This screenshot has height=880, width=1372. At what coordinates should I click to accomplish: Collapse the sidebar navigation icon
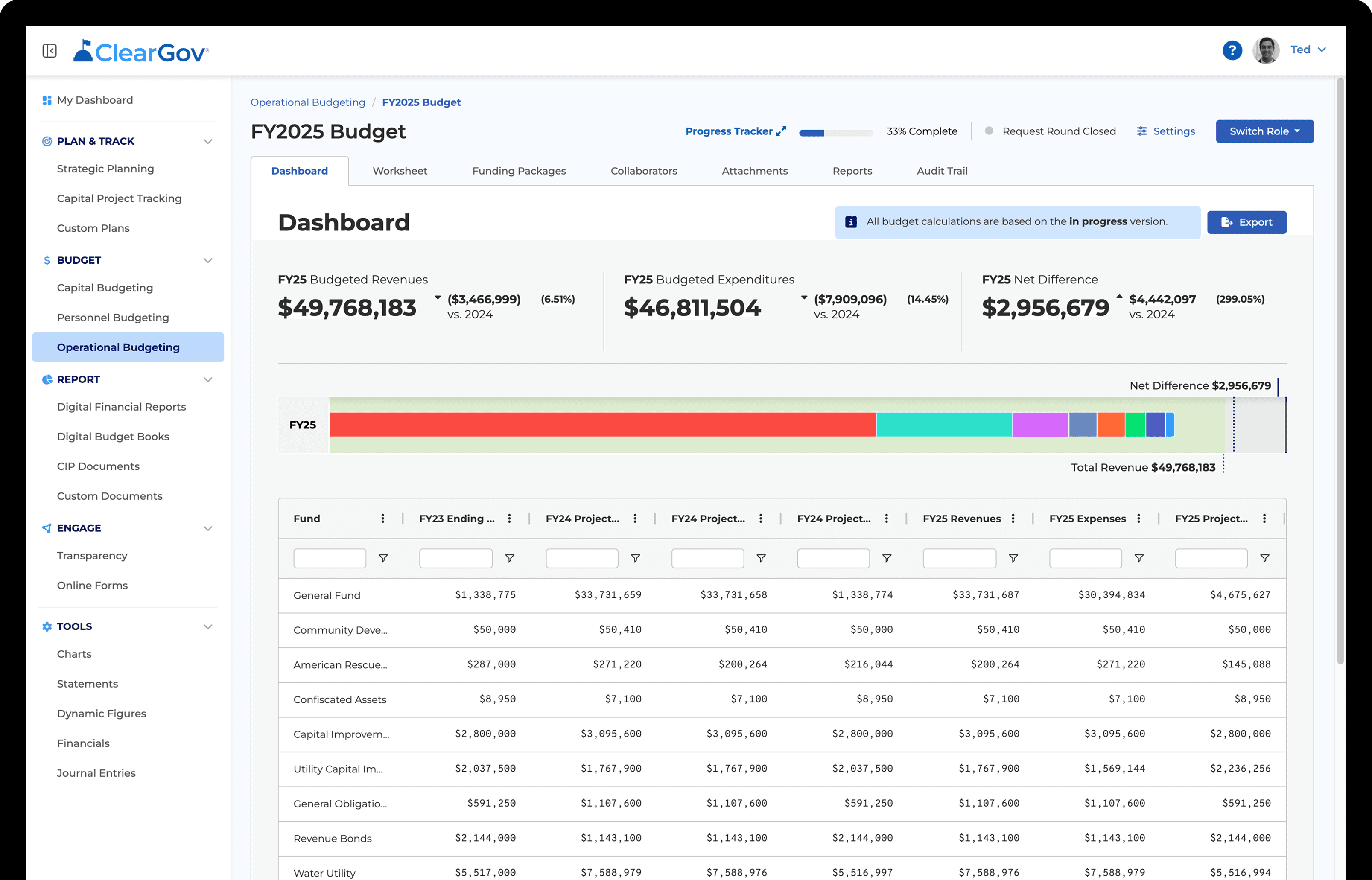pyautogui.click(x=49, y=50)
